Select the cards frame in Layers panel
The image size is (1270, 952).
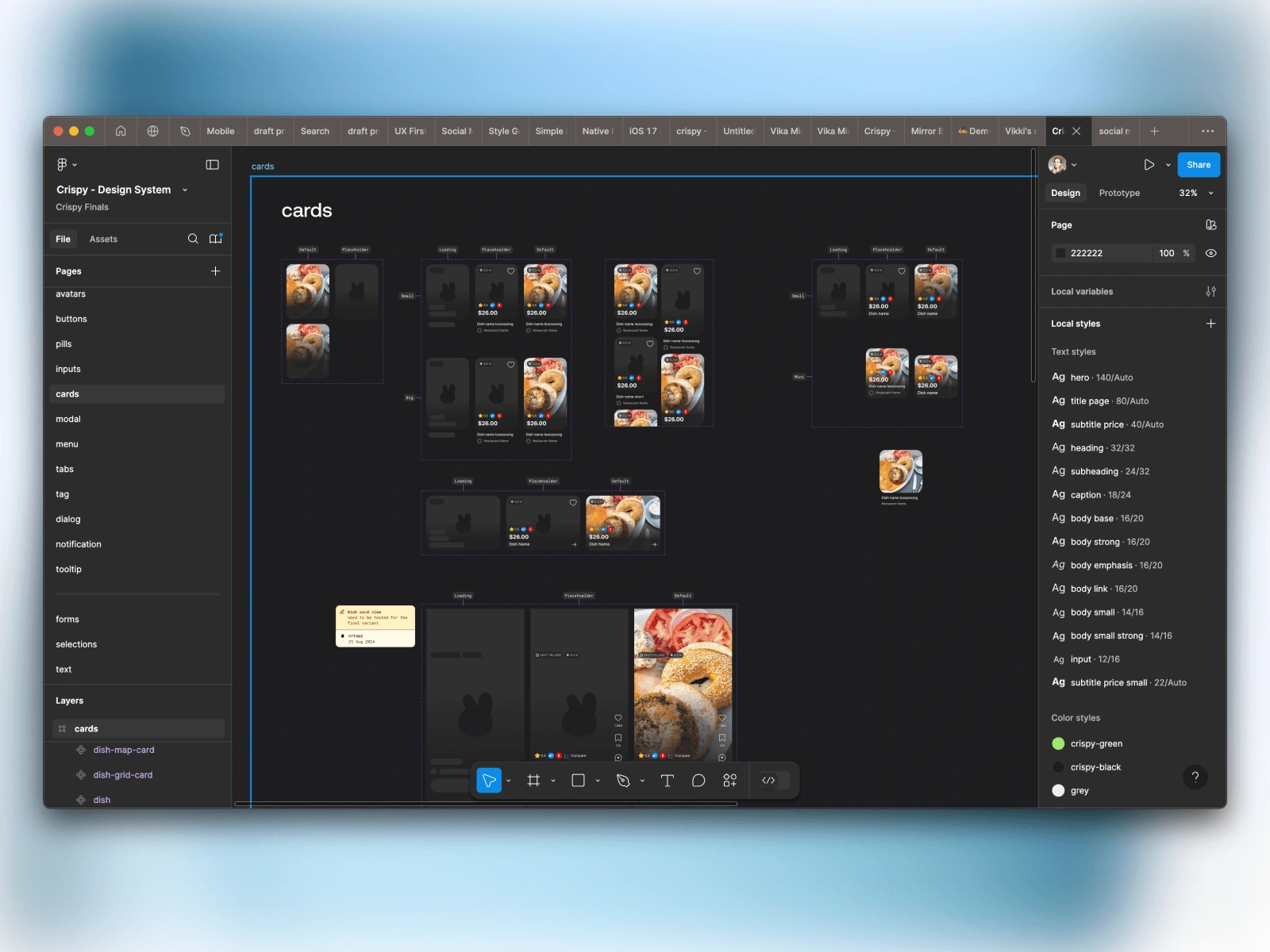tap(139, 729)
